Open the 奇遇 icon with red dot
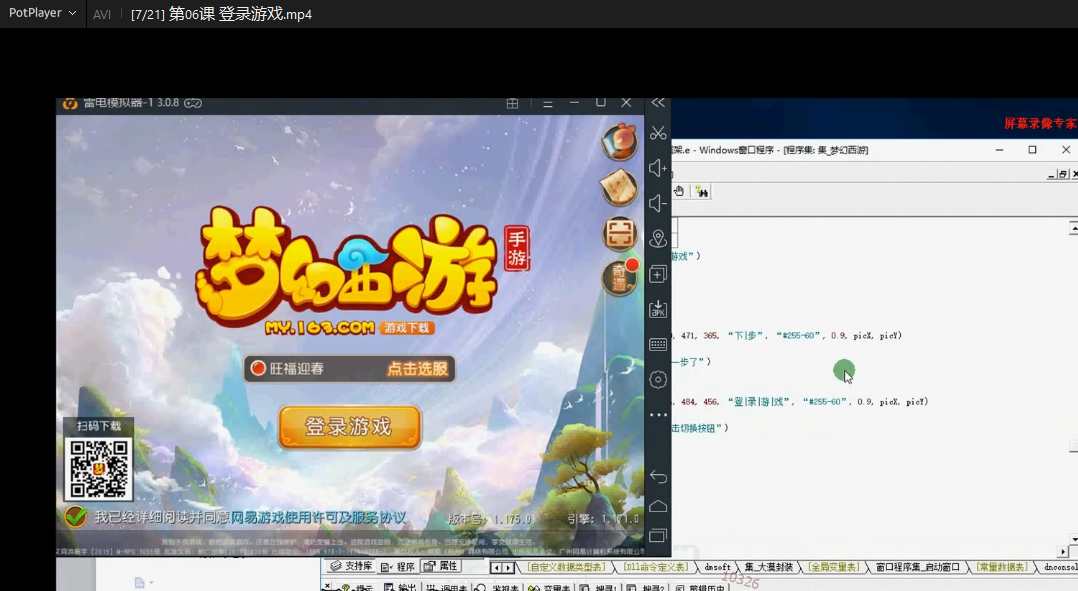The height and width of the screenshot is (591, 1078). pos(619,278)
